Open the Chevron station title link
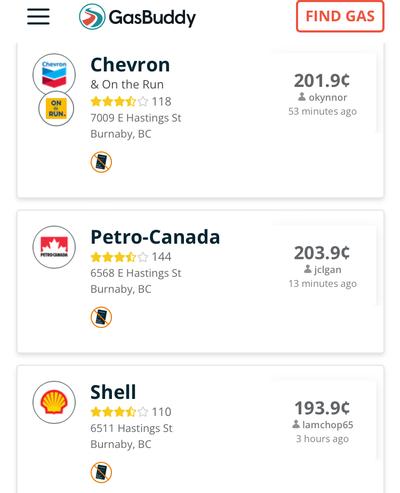400x493 pixels. [x=130, y=65]
